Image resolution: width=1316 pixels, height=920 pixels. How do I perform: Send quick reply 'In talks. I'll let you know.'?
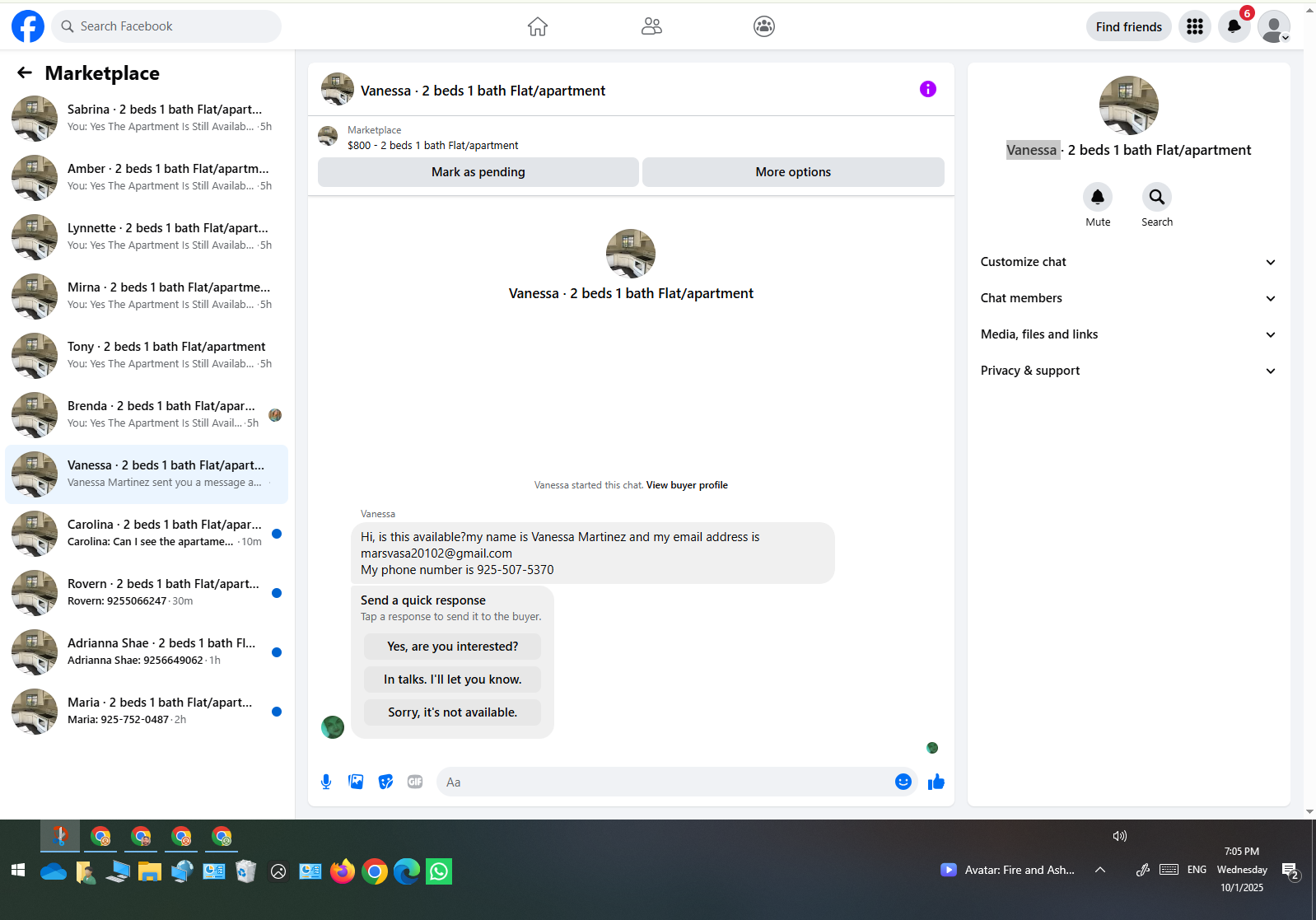tap(452, 679)
